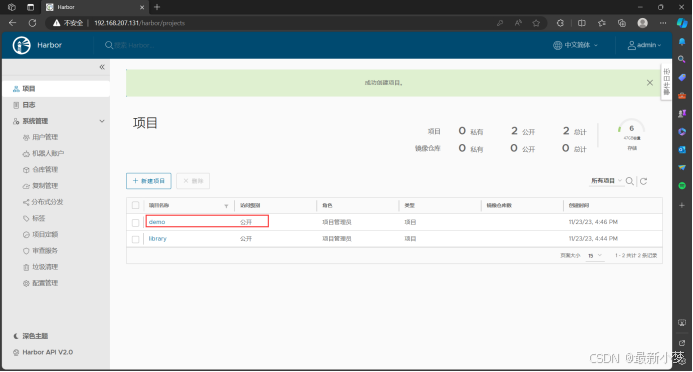Collapse the sidebar with double-chevron icon
Viewport: 693px width, 372px height.
(x=102, y=67)
